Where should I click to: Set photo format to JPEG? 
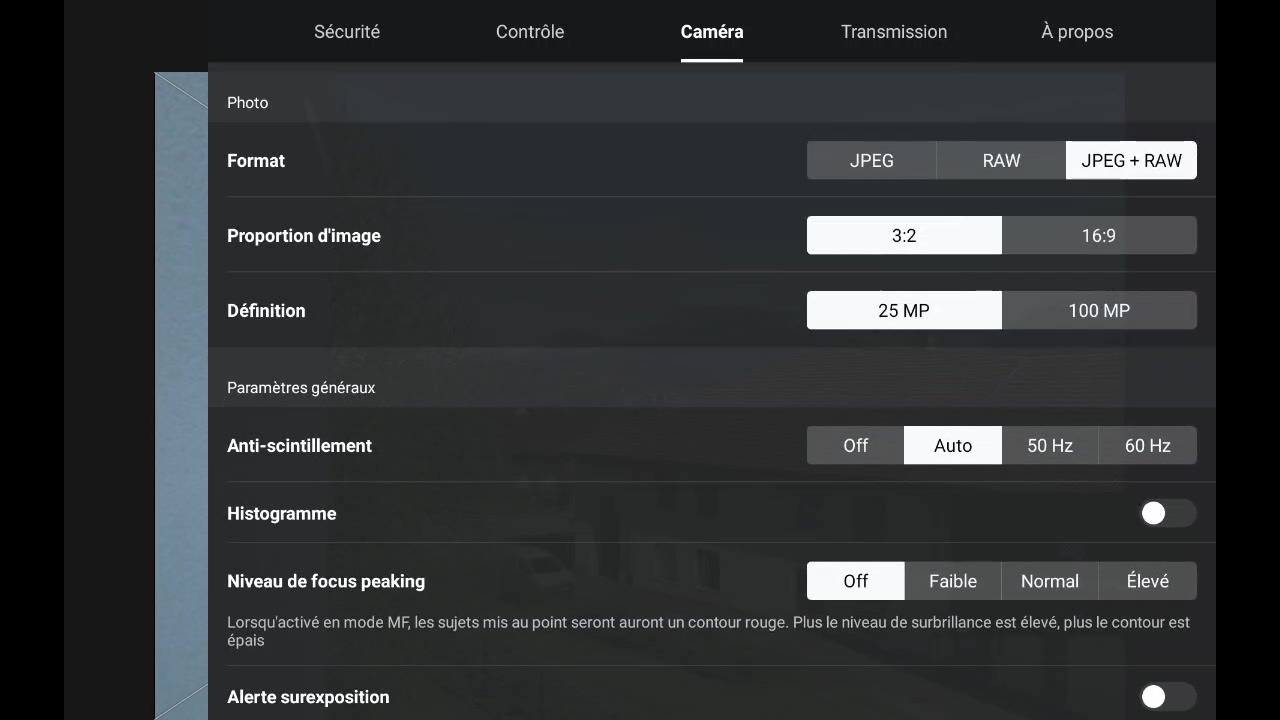pos(872,160)
